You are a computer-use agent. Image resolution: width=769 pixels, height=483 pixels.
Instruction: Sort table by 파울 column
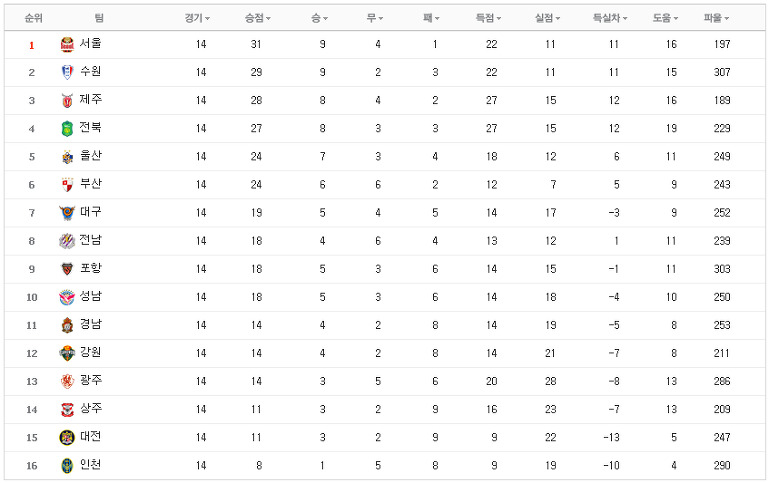tap(717, 18)
